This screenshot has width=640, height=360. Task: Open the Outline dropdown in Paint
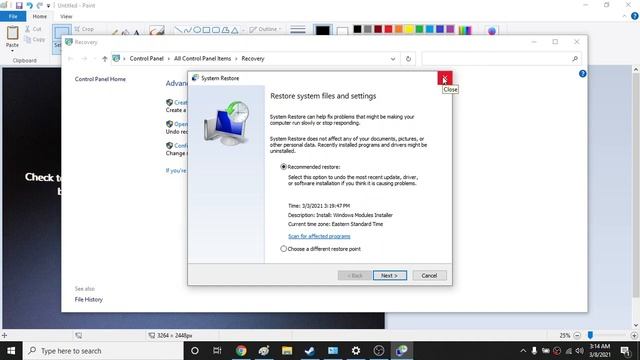265,29
